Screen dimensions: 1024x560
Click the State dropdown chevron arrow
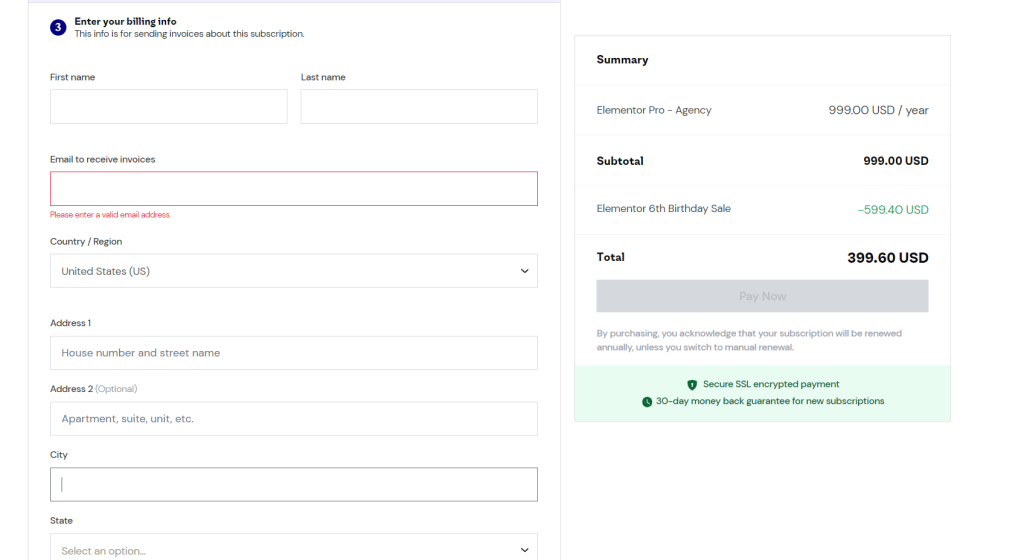524,550
